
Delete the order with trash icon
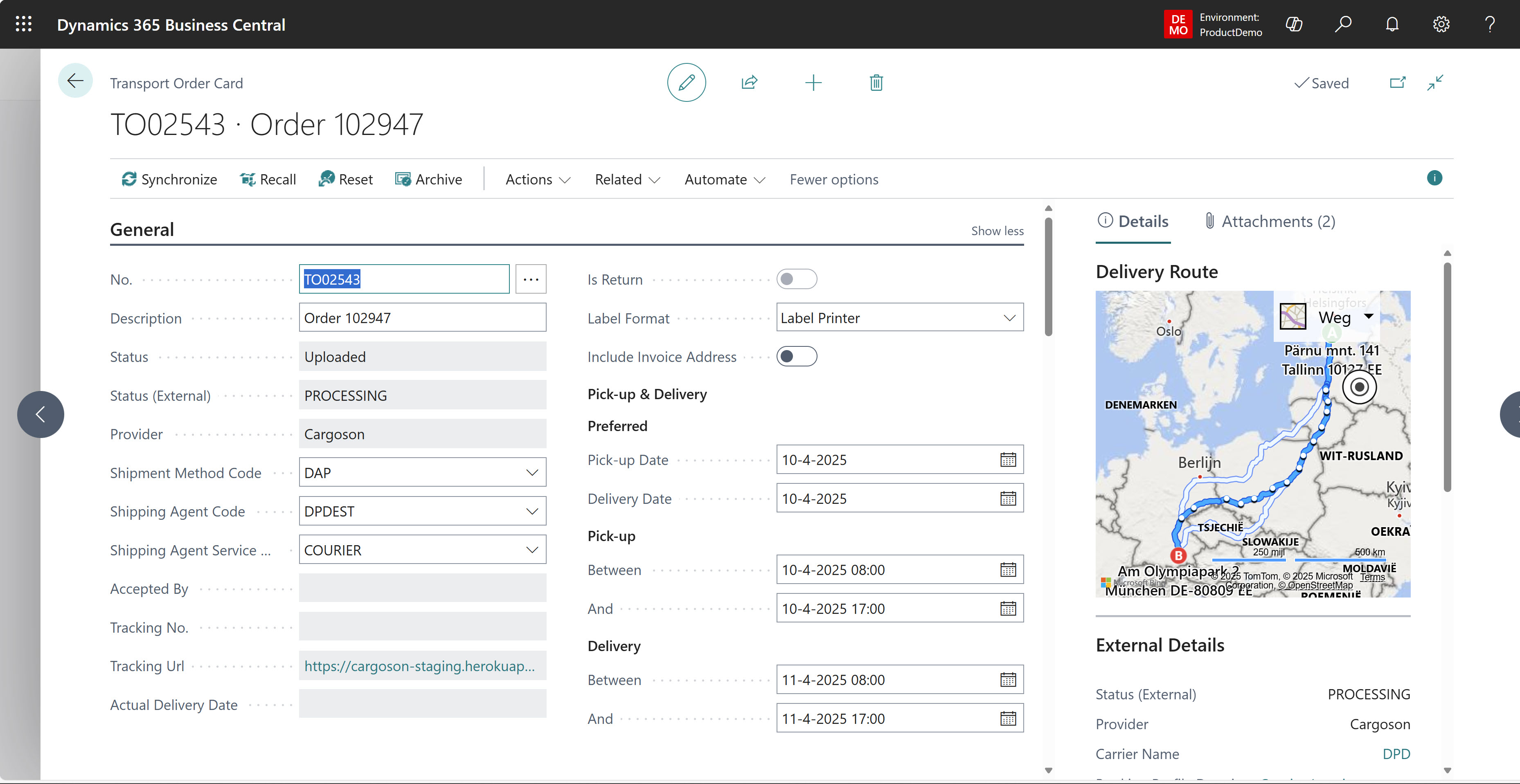point(876,83)
